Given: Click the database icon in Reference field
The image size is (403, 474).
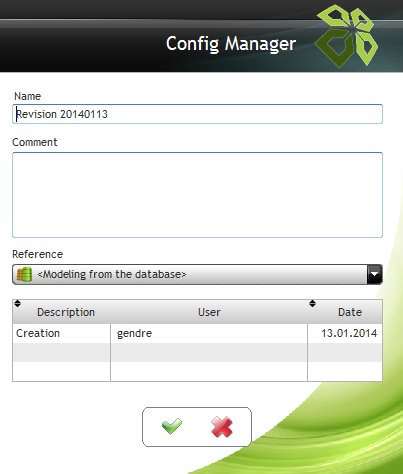Looking at the screenshot, I should click(24, 274).
